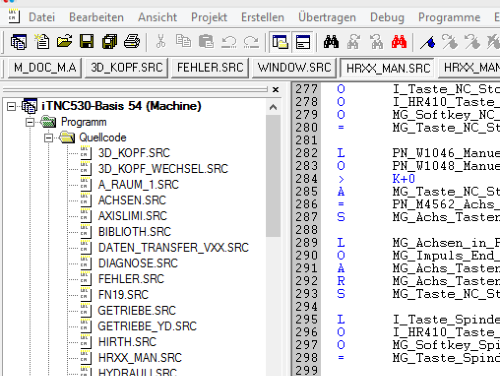Print the document with the printer icon
Image resolution: width=500 pixels, height=377 pixels.
point(132,42)
